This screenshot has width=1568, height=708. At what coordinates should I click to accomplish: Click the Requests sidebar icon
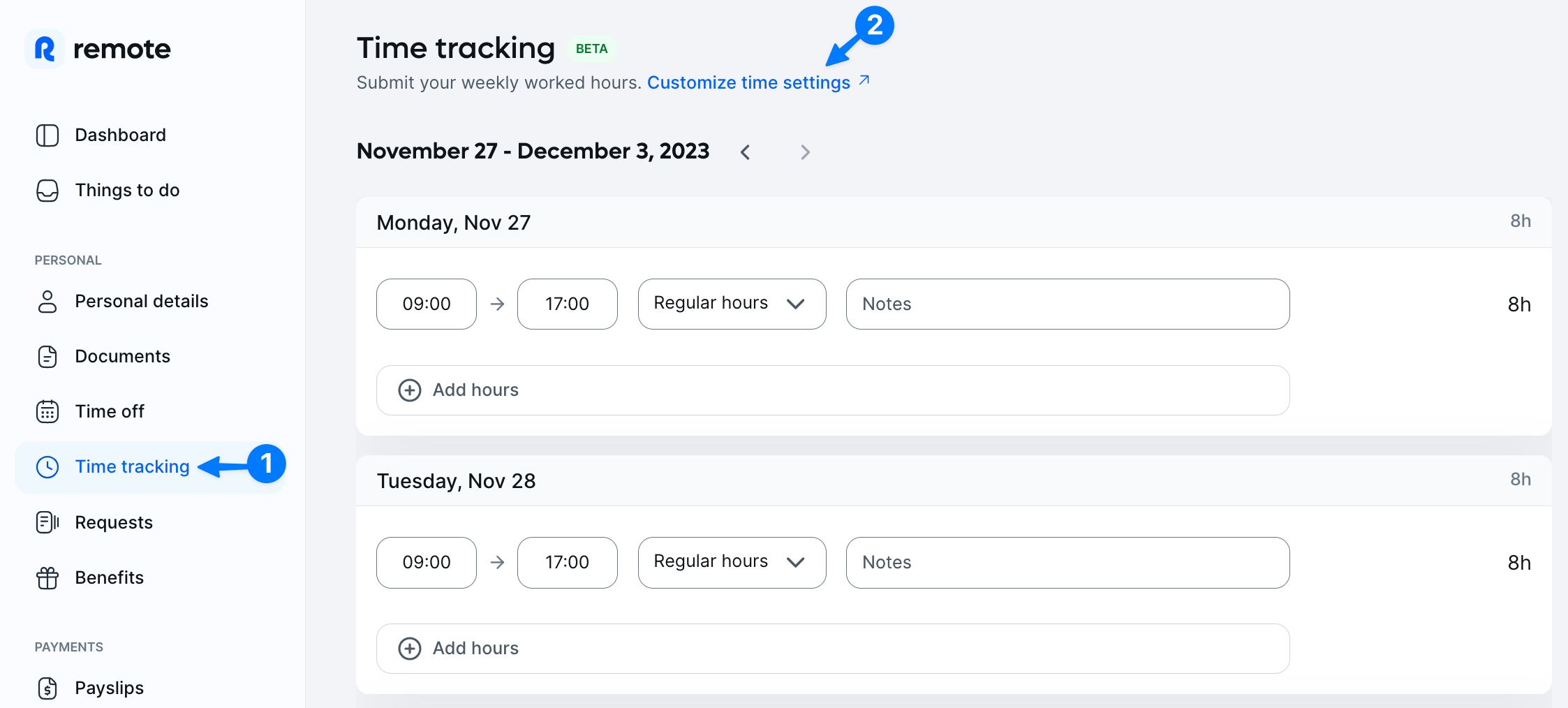[47, 522]
